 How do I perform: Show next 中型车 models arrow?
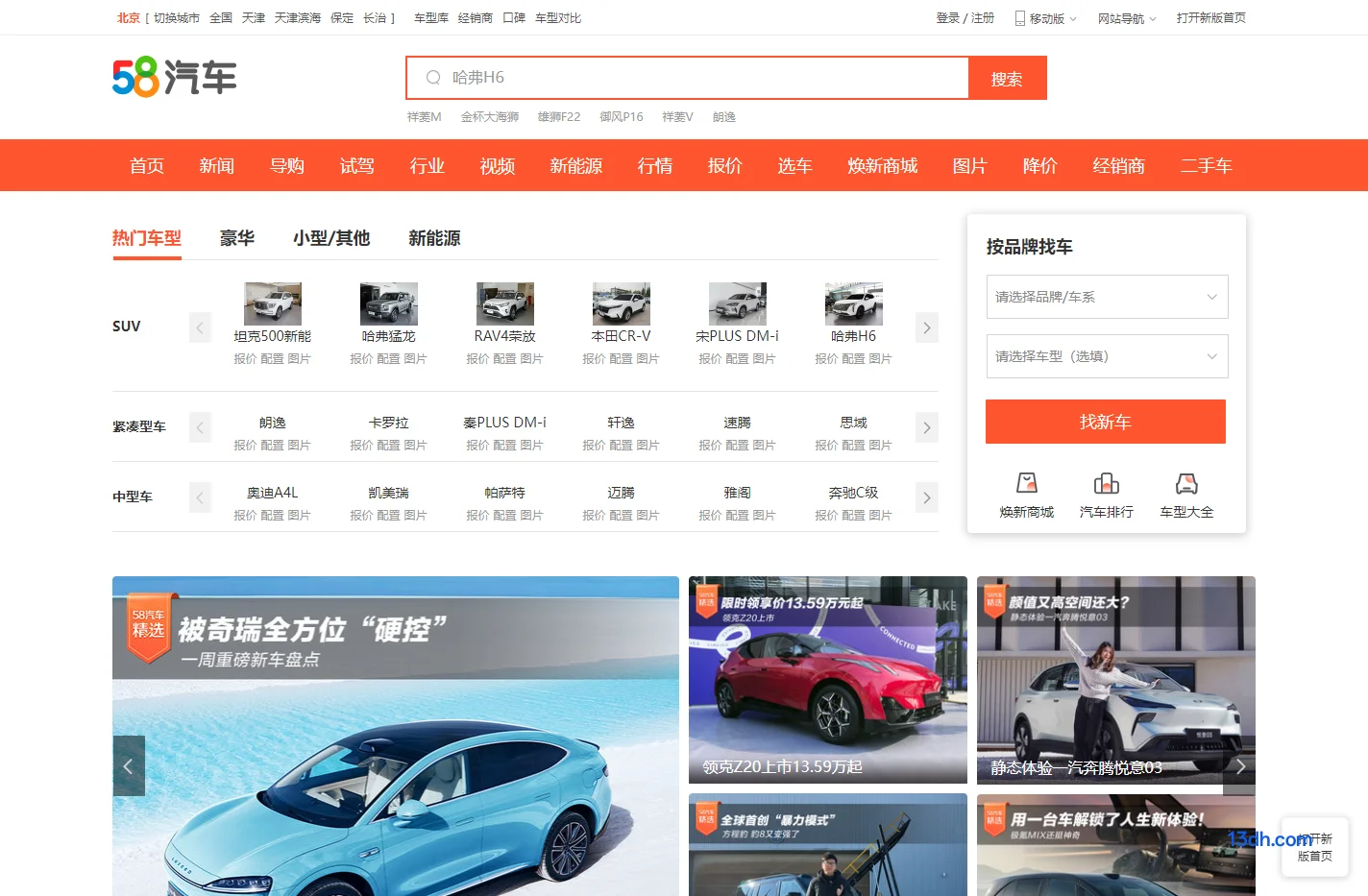coord(926,497)
